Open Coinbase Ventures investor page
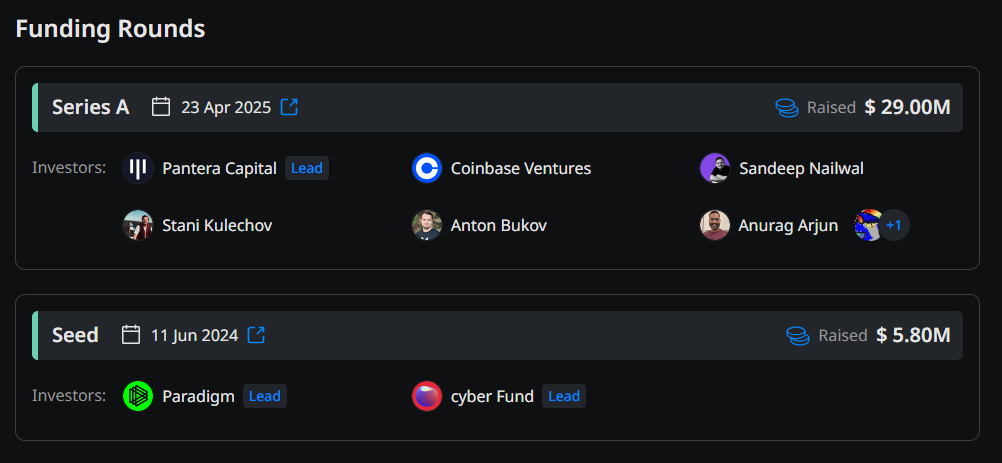Image resolution: width=1002 pixels, height=463 pixels. tap(520, 168)
